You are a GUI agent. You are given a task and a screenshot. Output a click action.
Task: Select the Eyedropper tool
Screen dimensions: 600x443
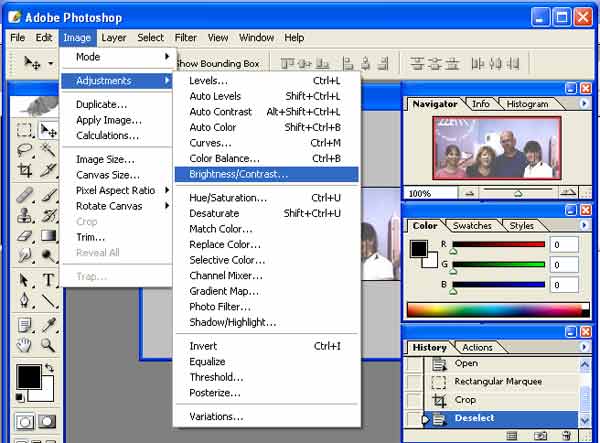pyautogui.click(x=48, y=325)
